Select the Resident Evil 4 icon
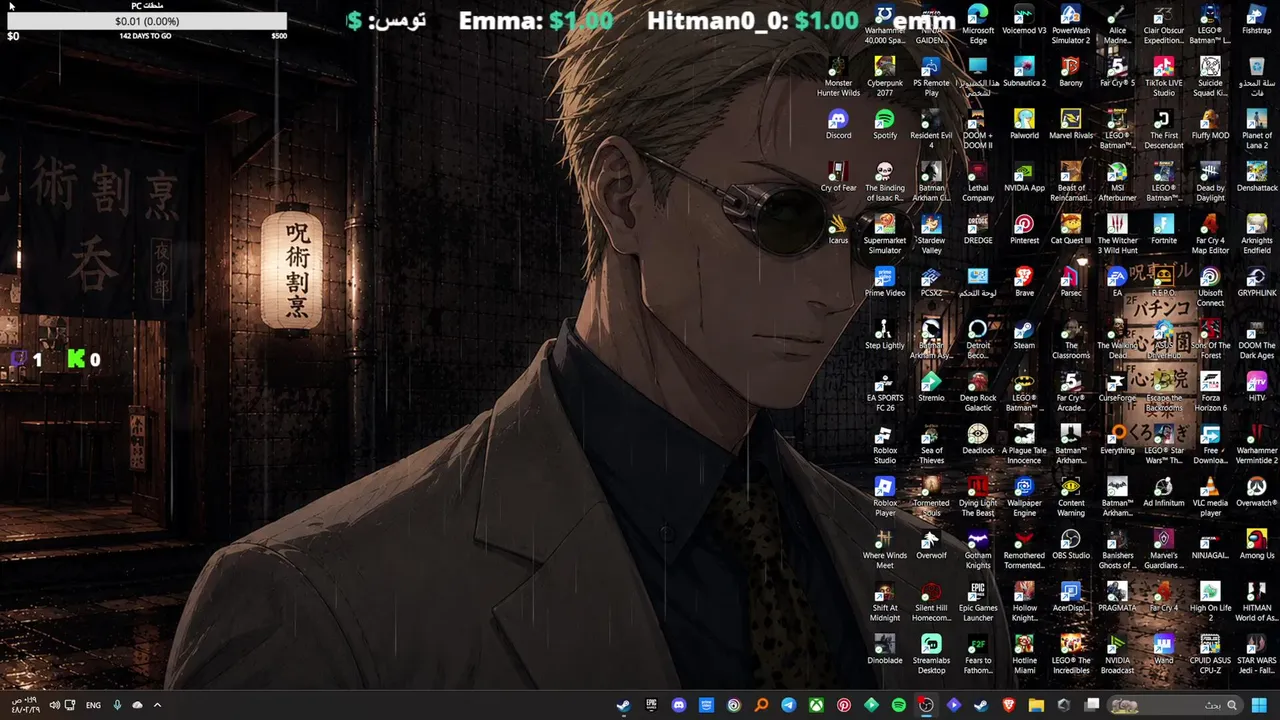The width and height of the screenshot is (1280, 720). pos(931,129)
